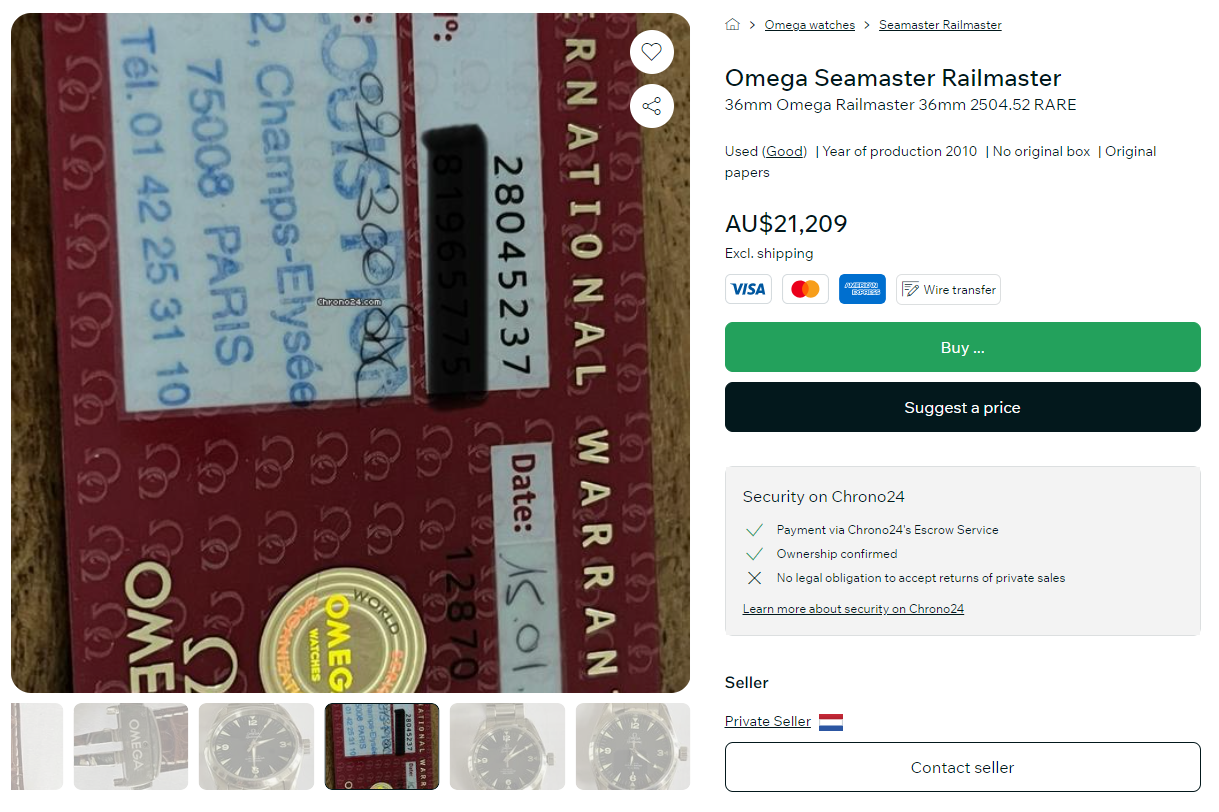Select the leather strap clasp thumbnail
The width and height of the screenshot is (1219, 812).
[131, 746]
